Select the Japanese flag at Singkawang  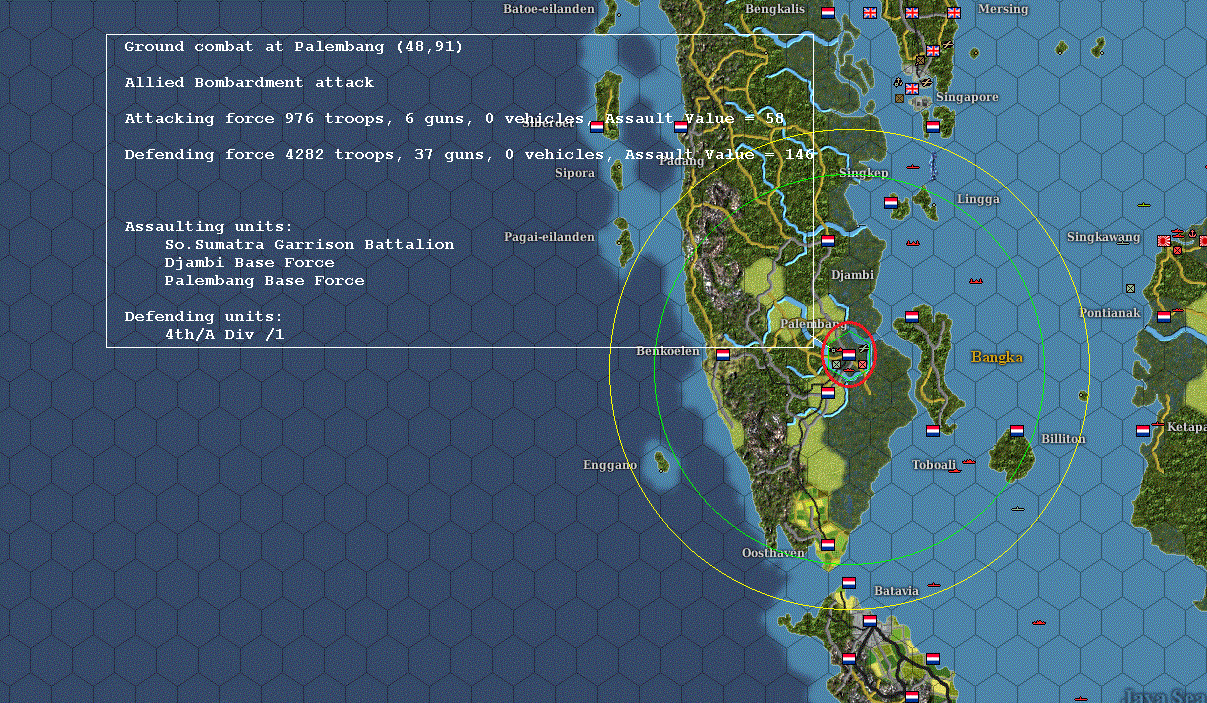1164,241
